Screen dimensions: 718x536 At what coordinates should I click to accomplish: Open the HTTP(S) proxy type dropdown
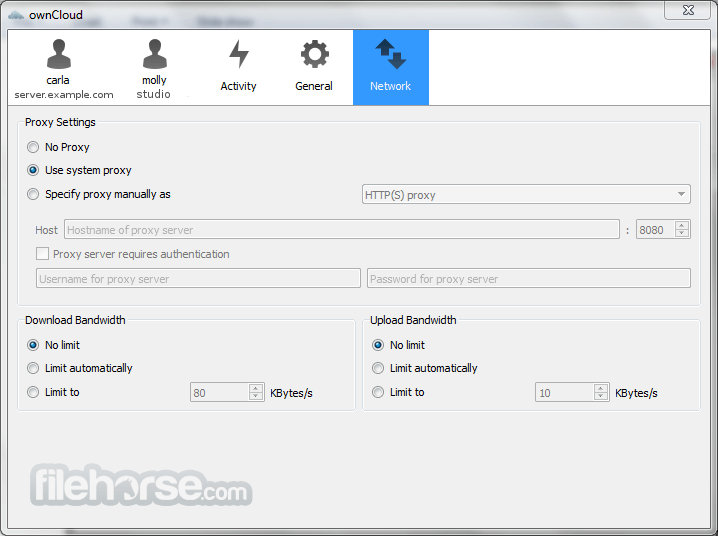[x=526, y=195]
